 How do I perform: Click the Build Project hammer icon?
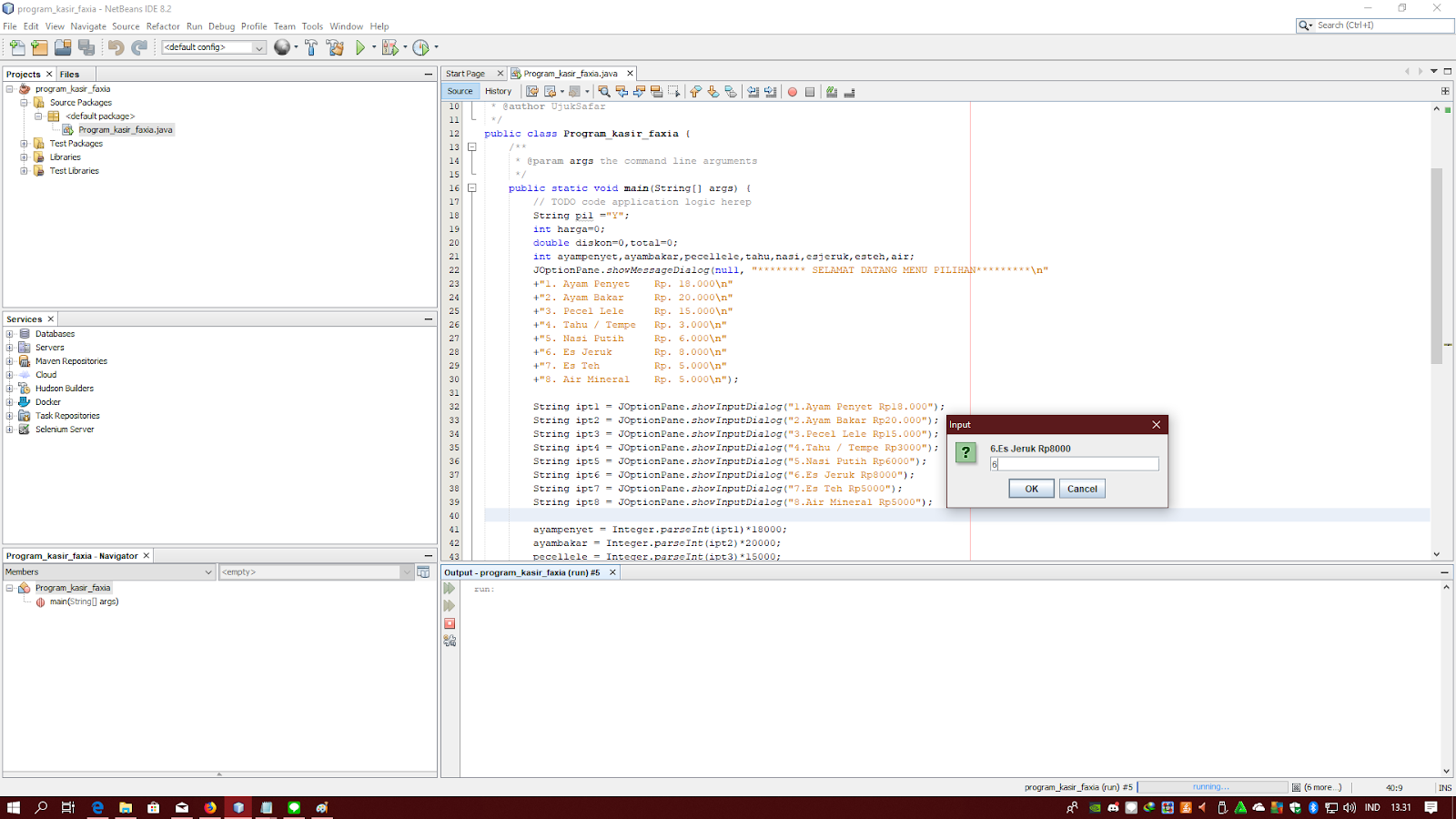pyautogui.click(x=311, y=47)
